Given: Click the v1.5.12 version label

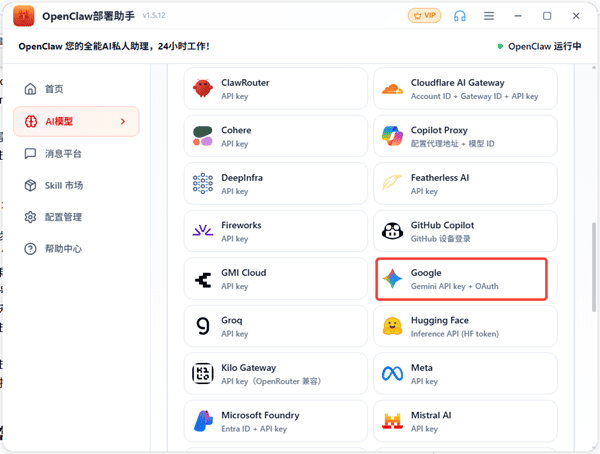Looking at the screenshot, I should pos(154,15).
